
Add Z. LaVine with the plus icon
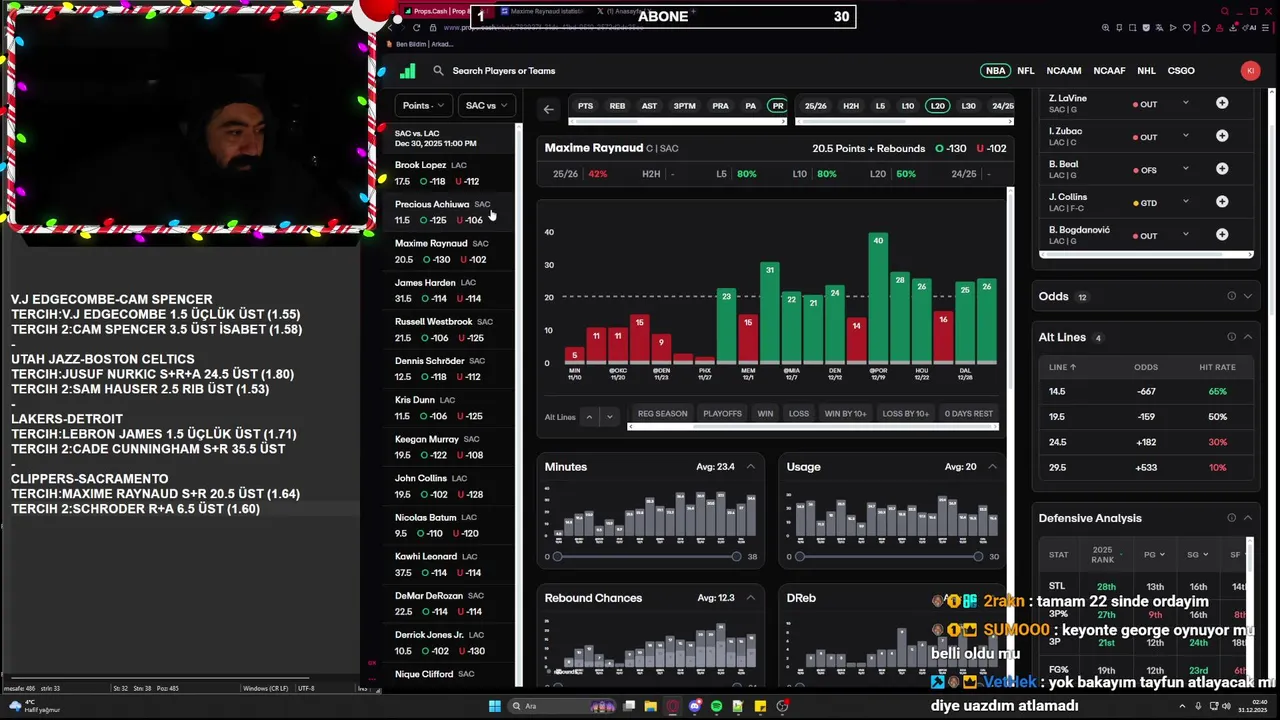1222,103
